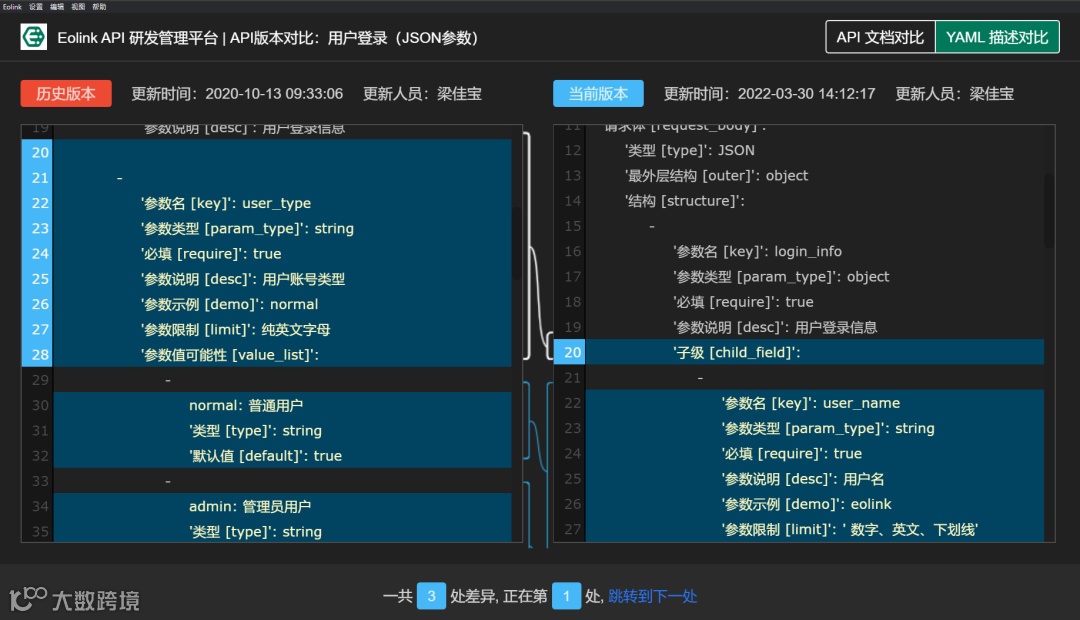
Task: Click the current difference index box 1
Action: click(x=566, y=596)
